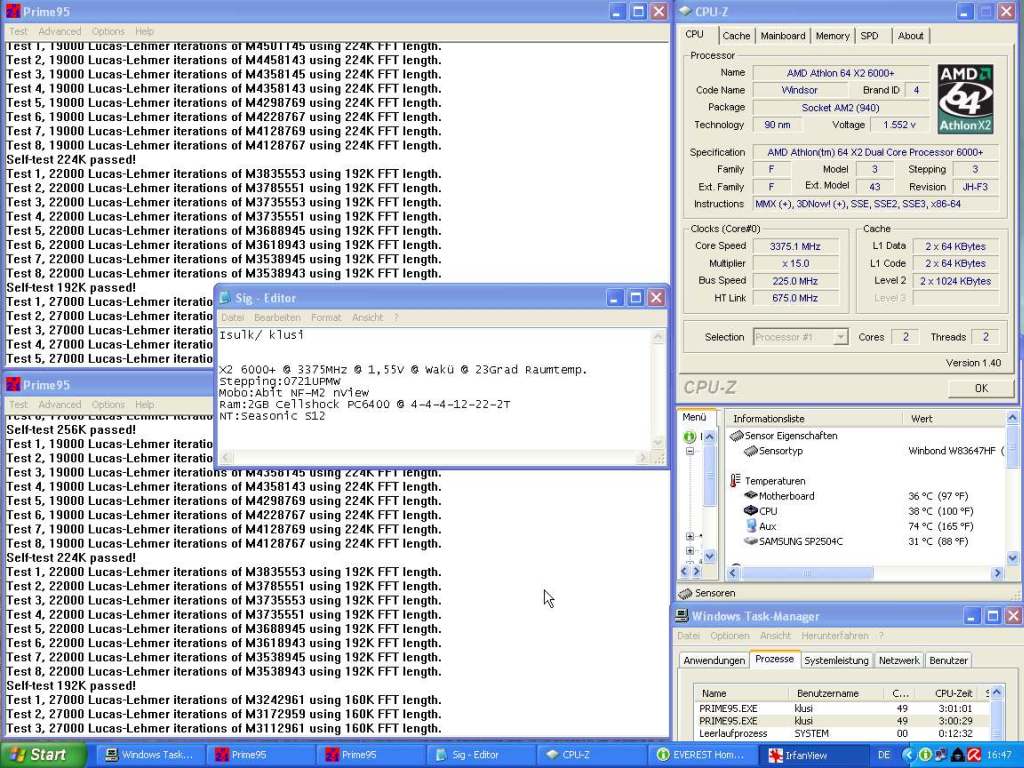Click the Wert column header in Everest

(x=954, y=419)
